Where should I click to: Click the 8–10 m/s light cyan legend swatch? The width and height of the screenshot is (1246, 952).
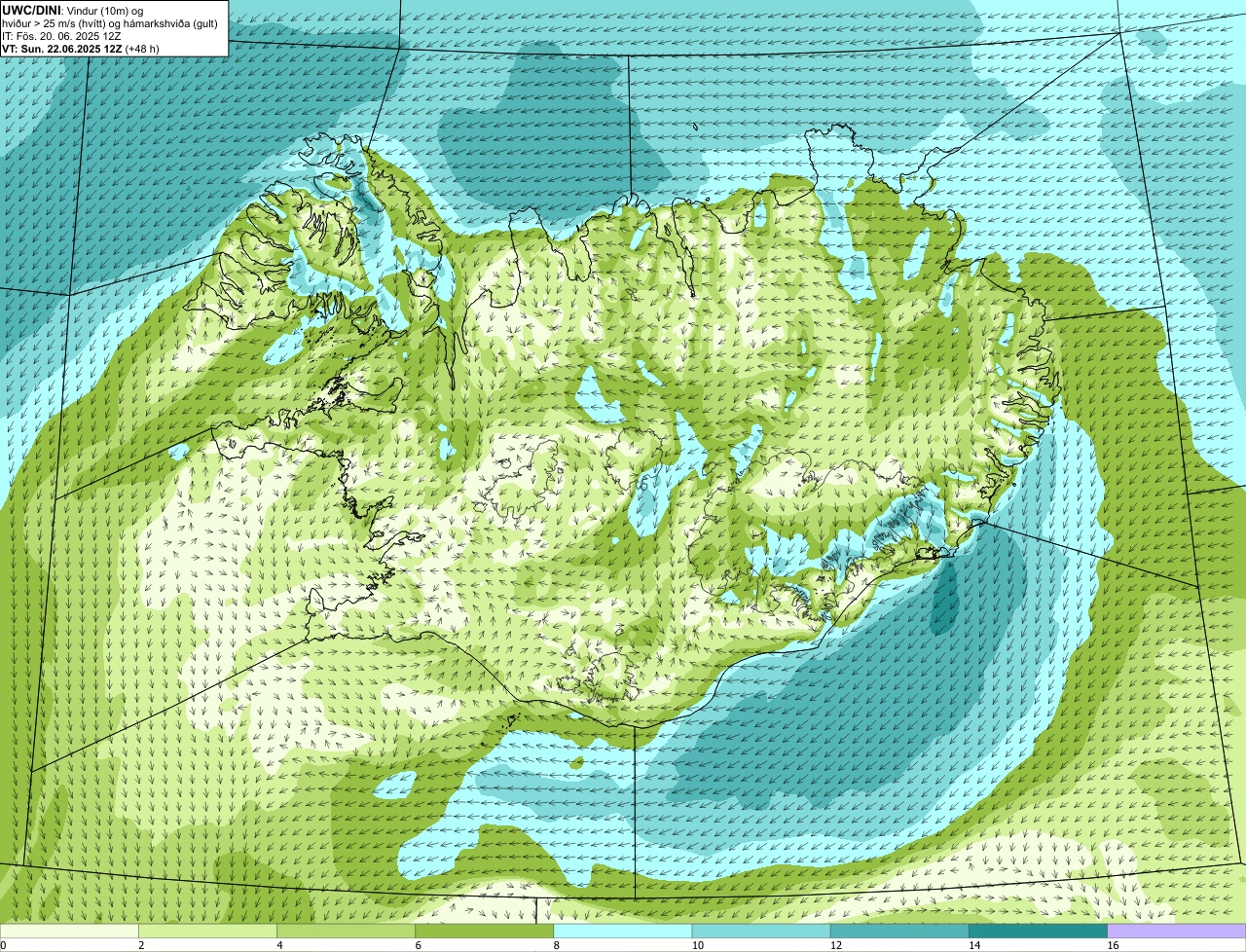pyautogui.click(x=623, y=932)
